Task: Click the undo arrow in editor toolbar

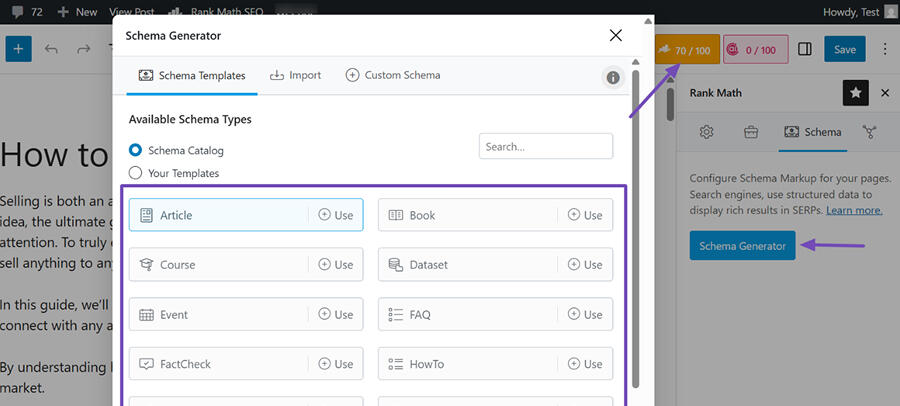Action: pyautogui.click(x=51, y=49)
